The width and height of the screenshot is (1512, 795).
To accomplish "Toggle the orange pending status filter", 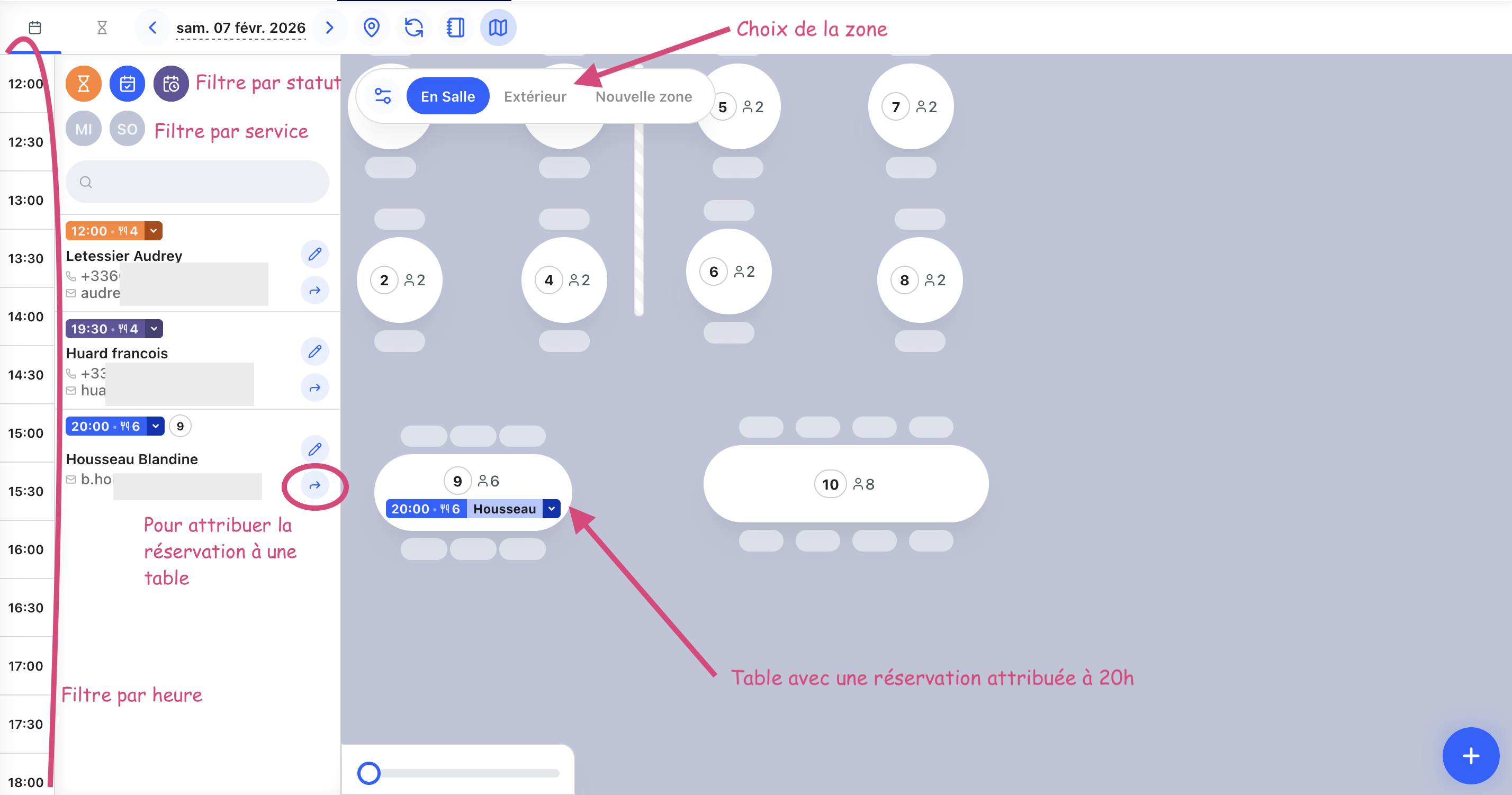I will click(x=83, y=84).
